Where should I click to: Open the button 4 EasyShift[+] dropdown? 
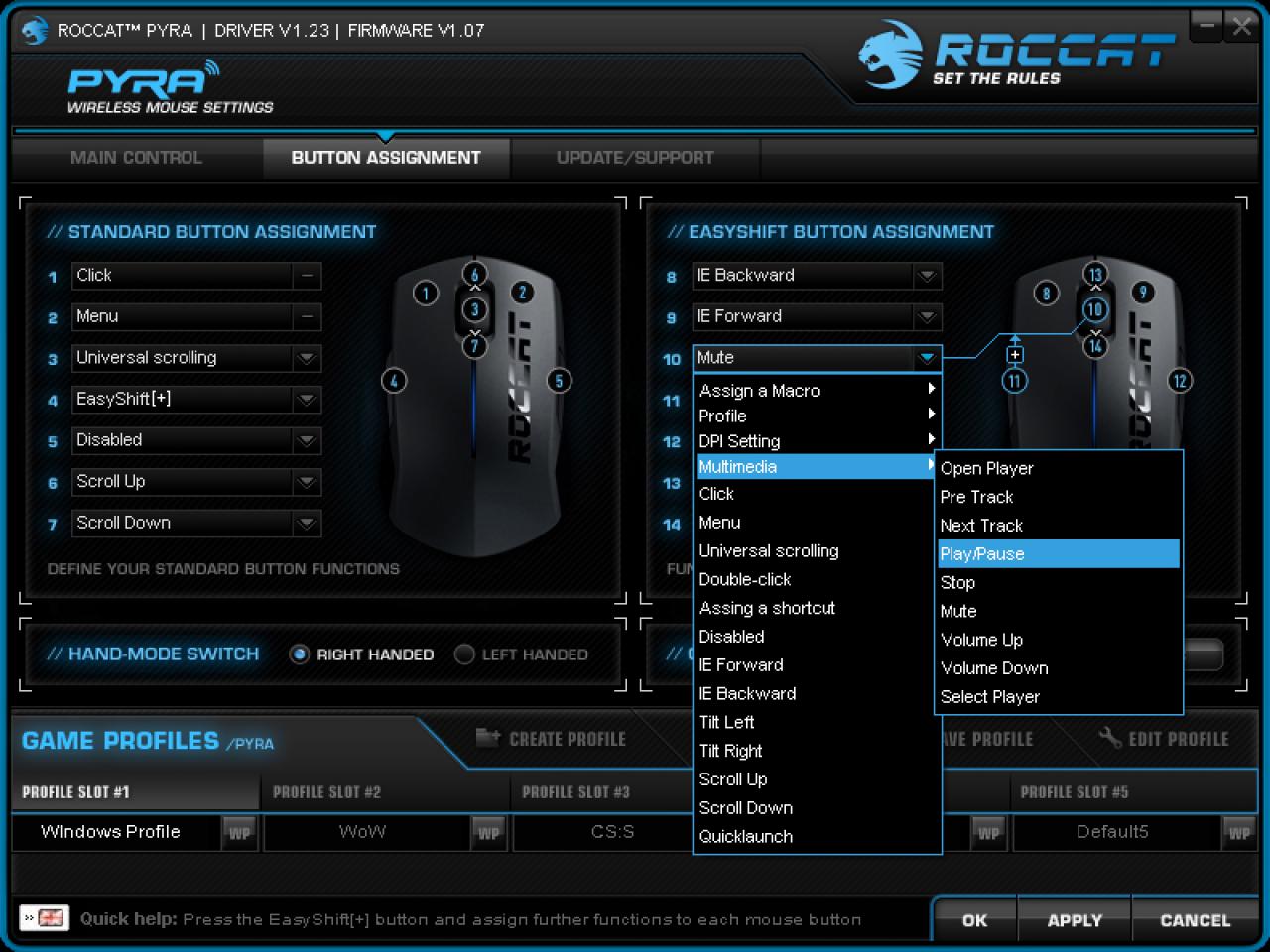coord(307,400)
